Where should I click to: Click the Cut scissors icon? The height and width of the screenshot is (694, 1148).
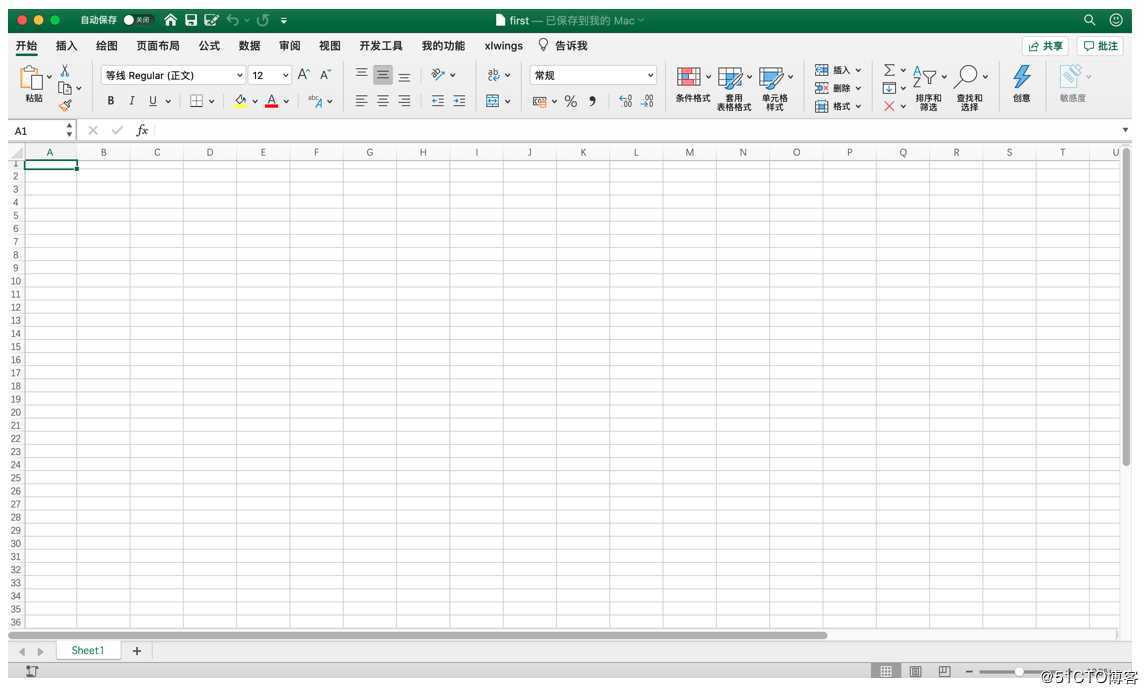[64, 70]
